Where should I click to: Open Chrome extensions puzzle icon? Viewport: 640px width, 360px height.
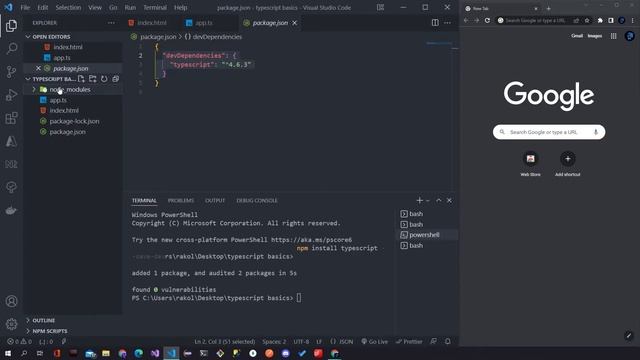tap(600, 20)
